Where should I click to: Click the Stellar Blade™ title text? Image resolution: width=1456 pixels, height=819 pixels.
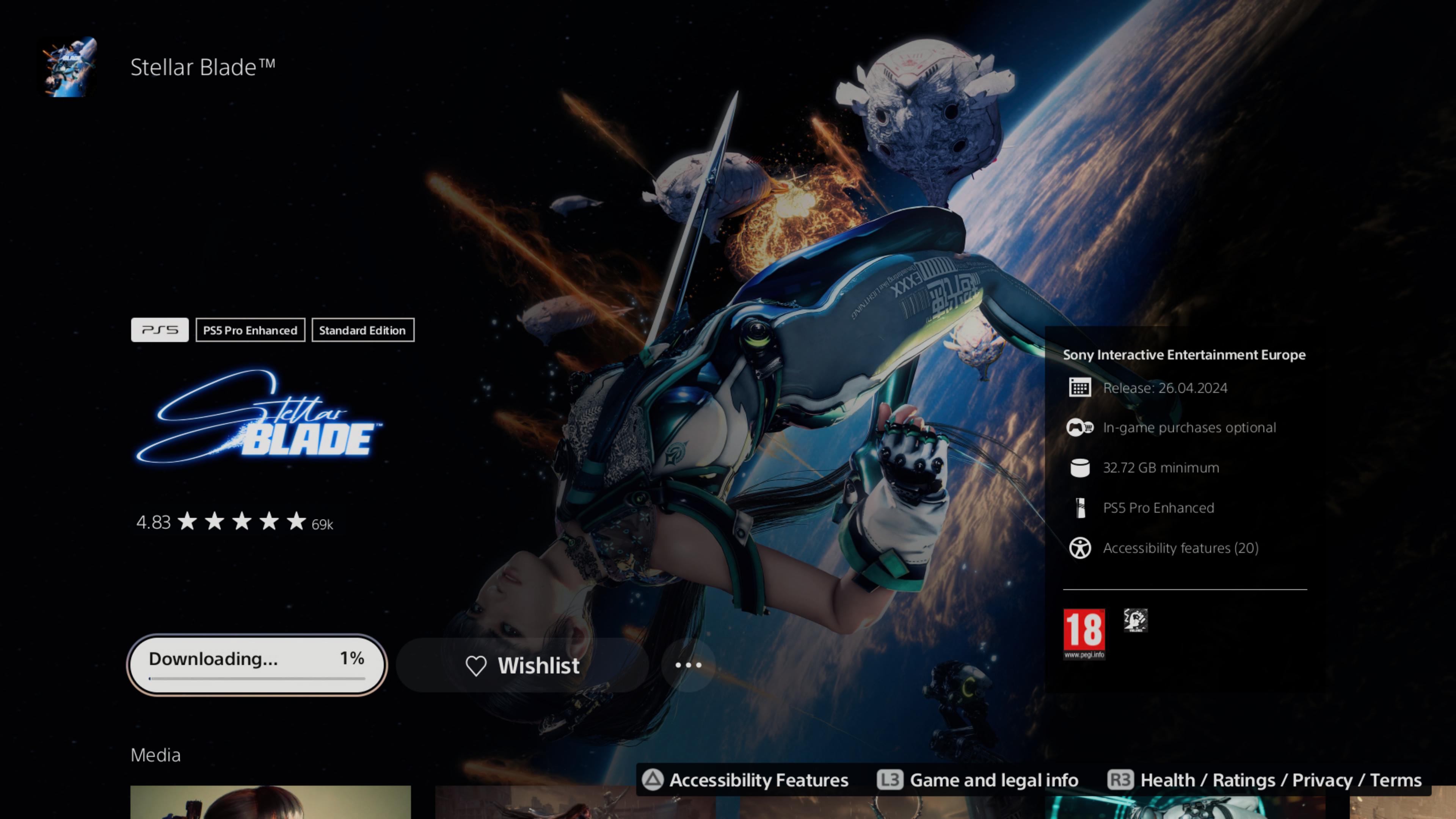coord(203,67)
